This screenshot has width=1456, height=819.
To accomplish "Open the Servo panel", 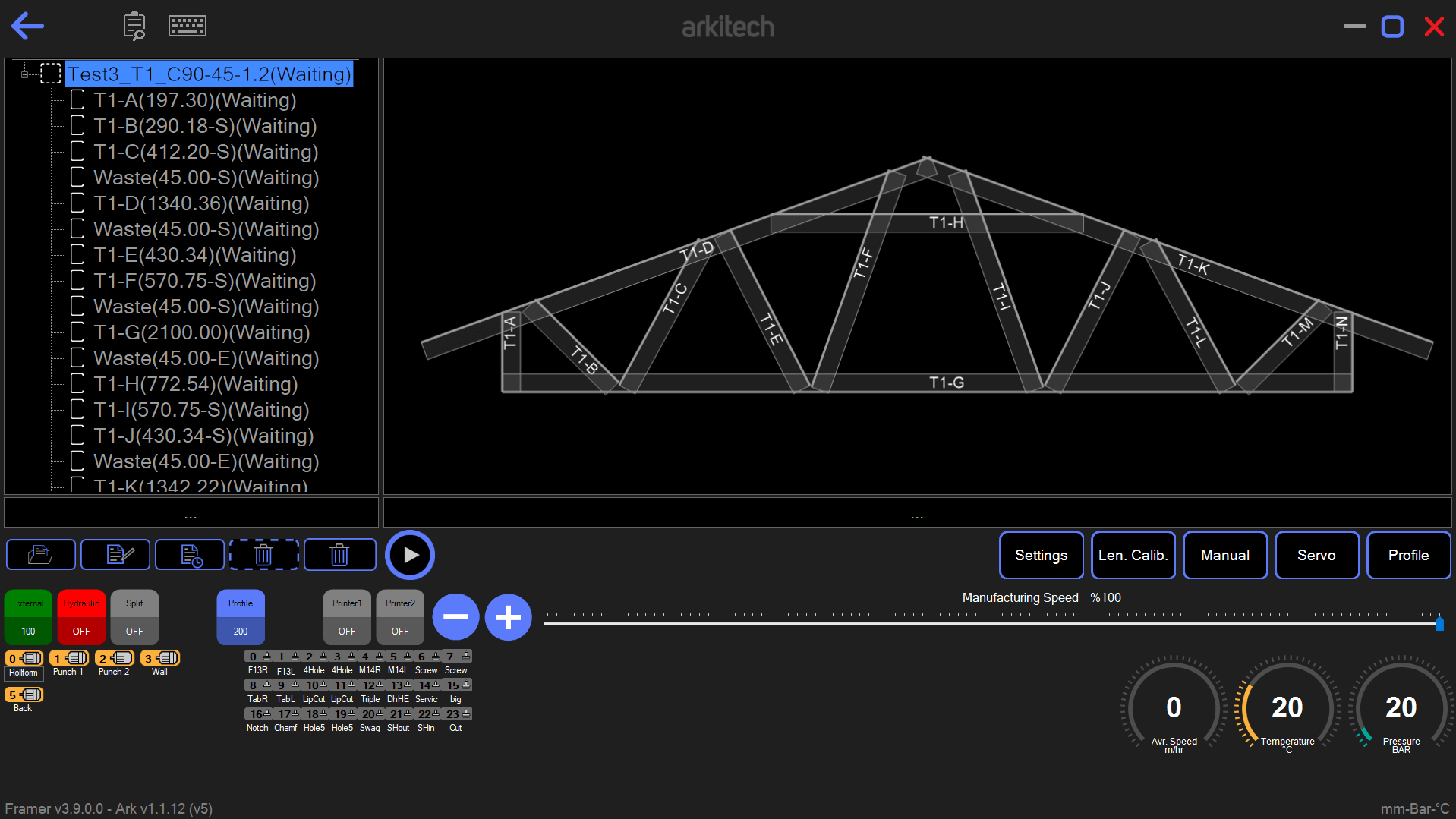I will [1316, 555].
